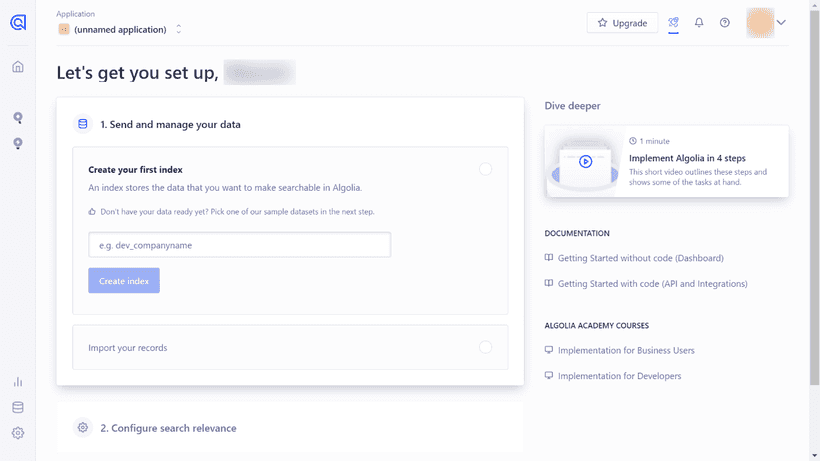Click the DOCUMENTATION heading
The image size is (820, 461).
pos(577,233)
